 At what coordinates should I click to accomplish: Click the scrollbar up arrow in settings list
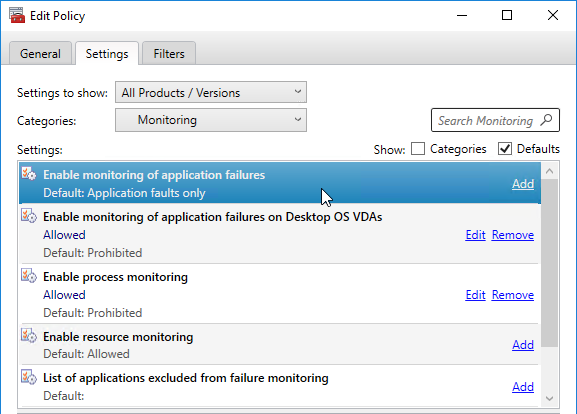click(x=550, y=171)
